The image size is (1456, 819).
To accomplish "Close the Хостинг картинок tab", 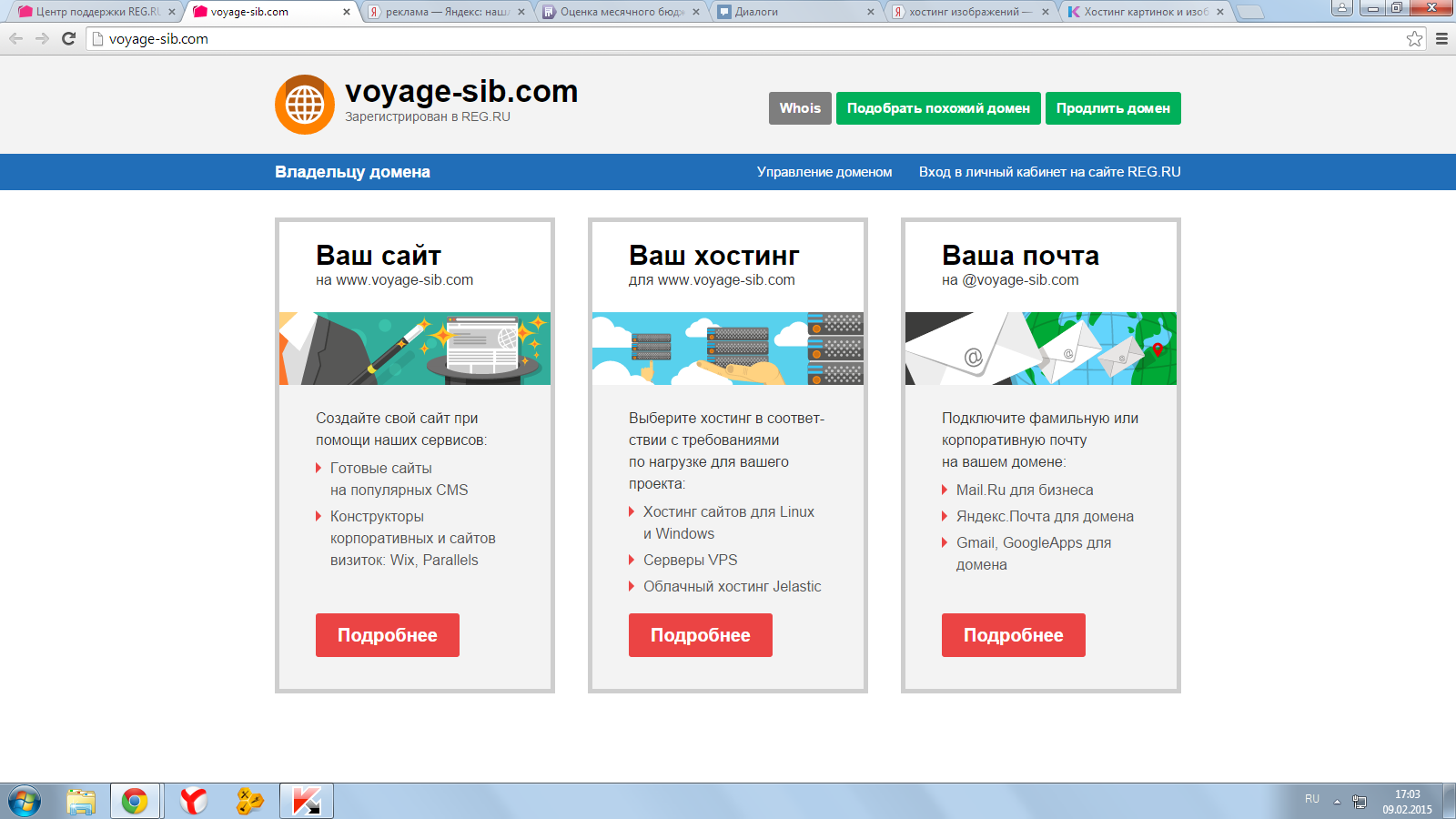I will point(1220,12).
